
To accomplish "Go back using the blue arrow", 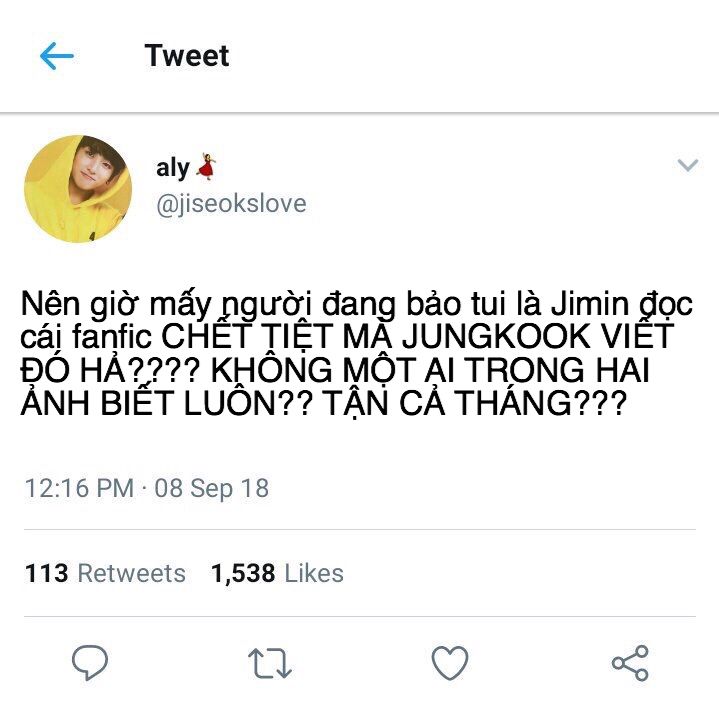I will click(57, 56).
